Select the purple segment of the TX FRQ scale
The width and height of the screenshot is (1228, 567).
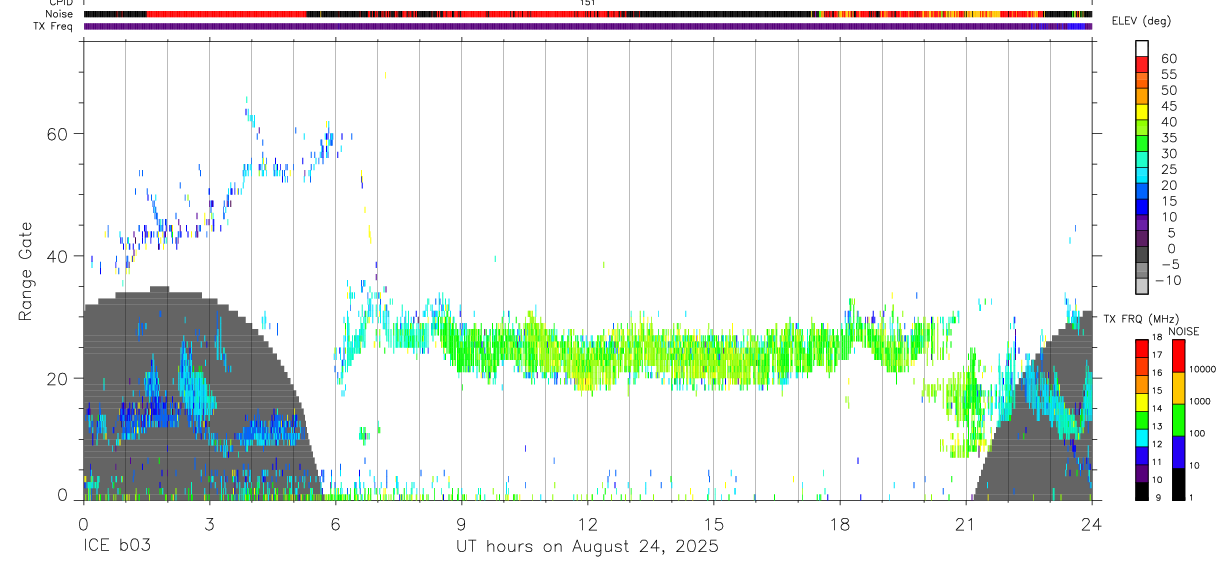1143,473
